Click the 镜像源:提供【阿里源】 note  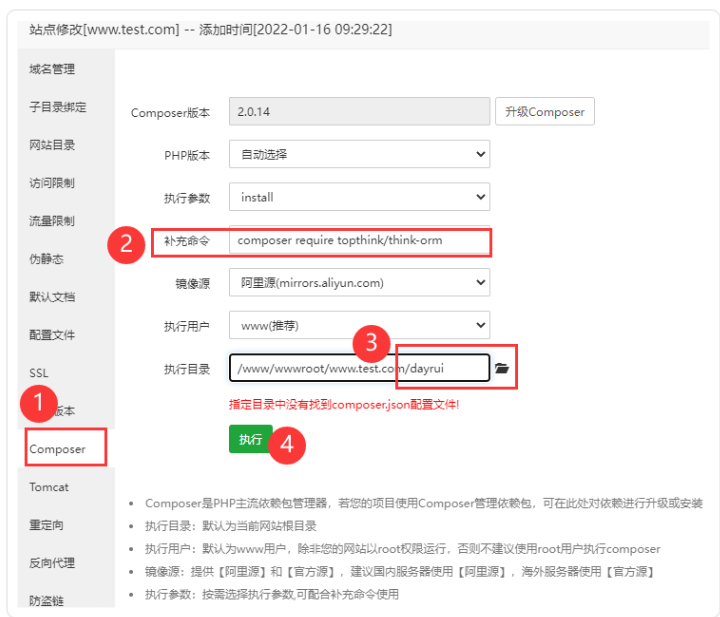pos(399,572)
